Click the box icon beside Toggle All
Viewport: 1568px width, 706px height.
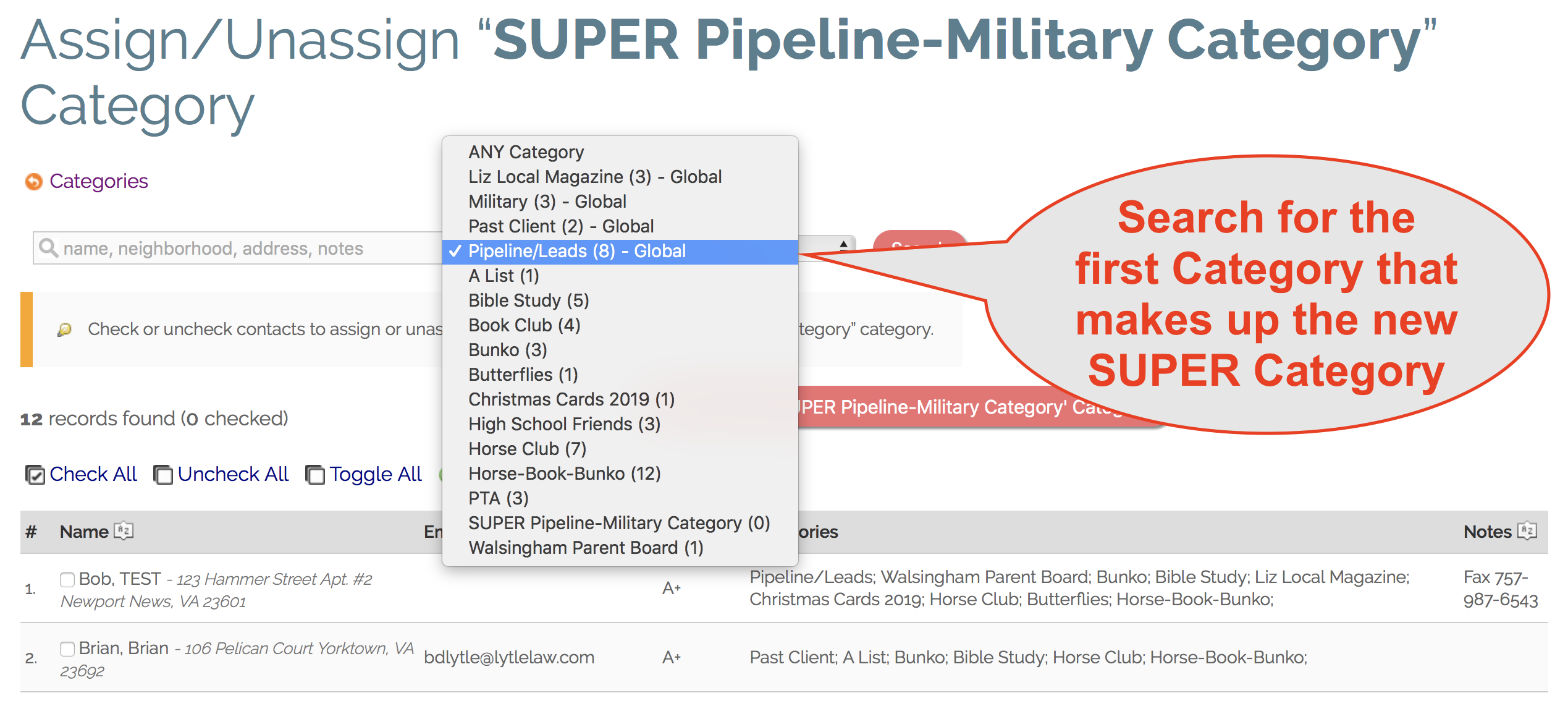(316, 474)
